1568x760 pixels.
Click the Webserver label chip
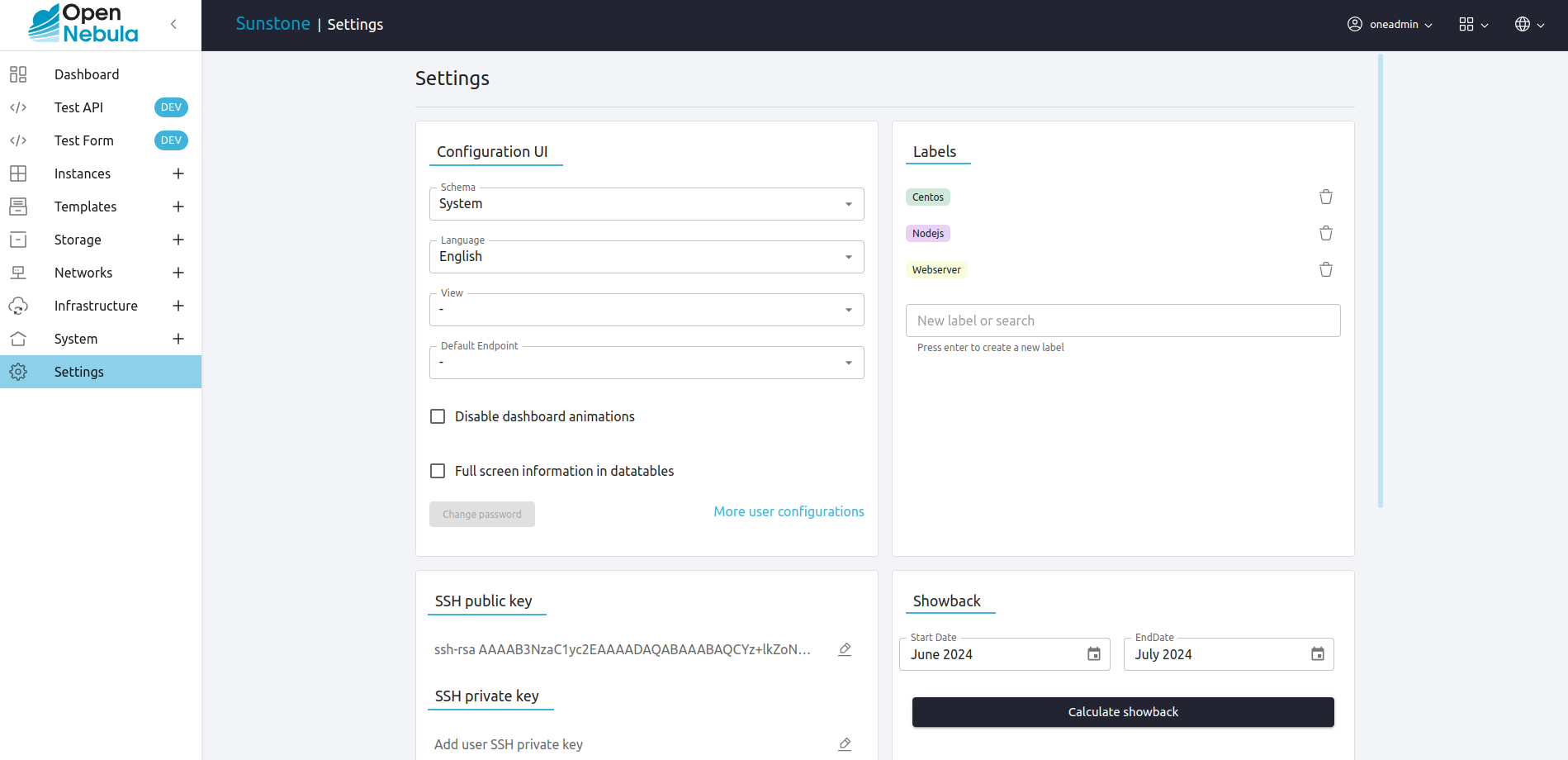click(936, 269)
